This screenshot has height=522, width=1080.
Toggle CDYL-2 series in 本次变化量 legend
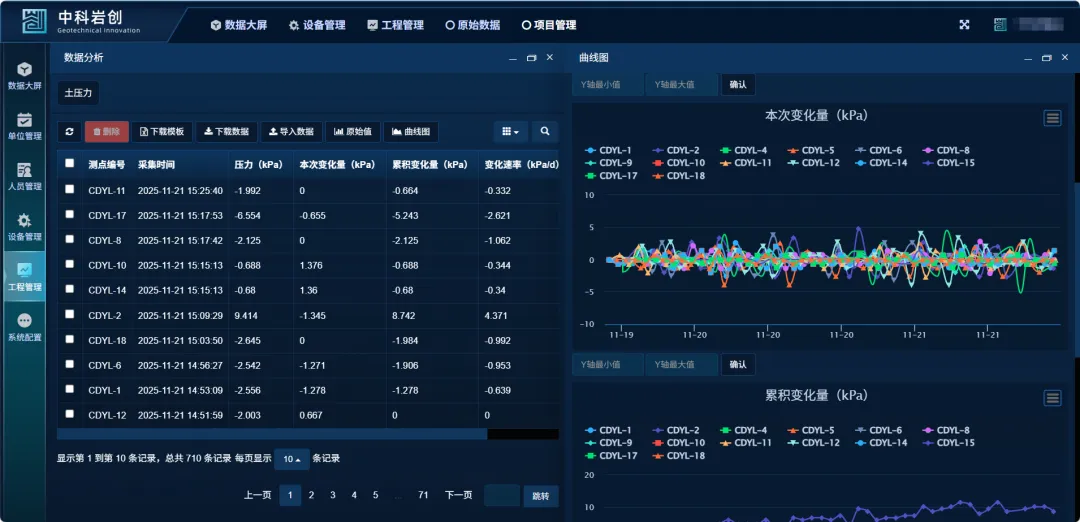pyautogui.click(x=675, y=150)
